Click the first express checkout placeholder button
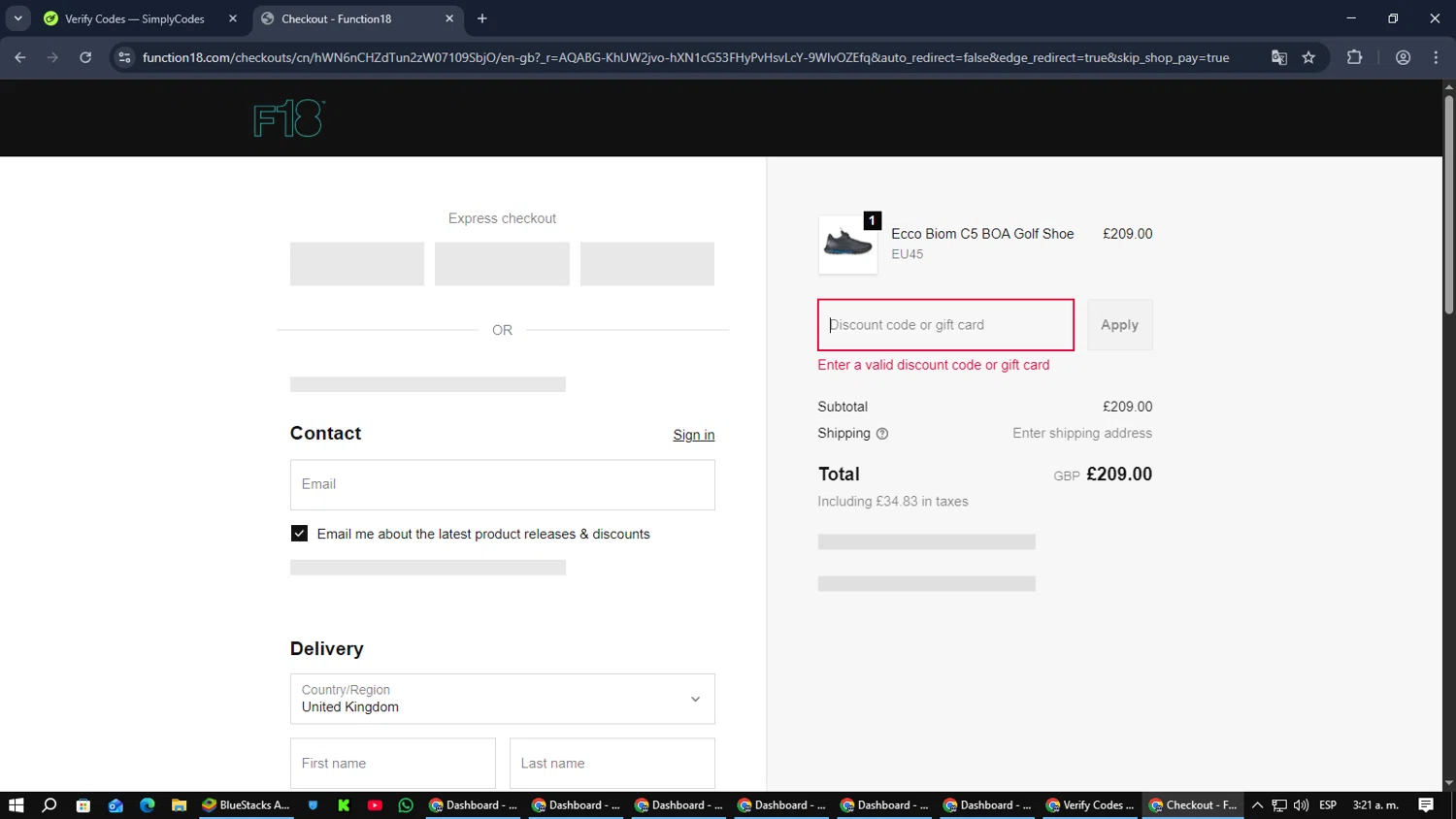1456x819 pixels. [357, 264]
